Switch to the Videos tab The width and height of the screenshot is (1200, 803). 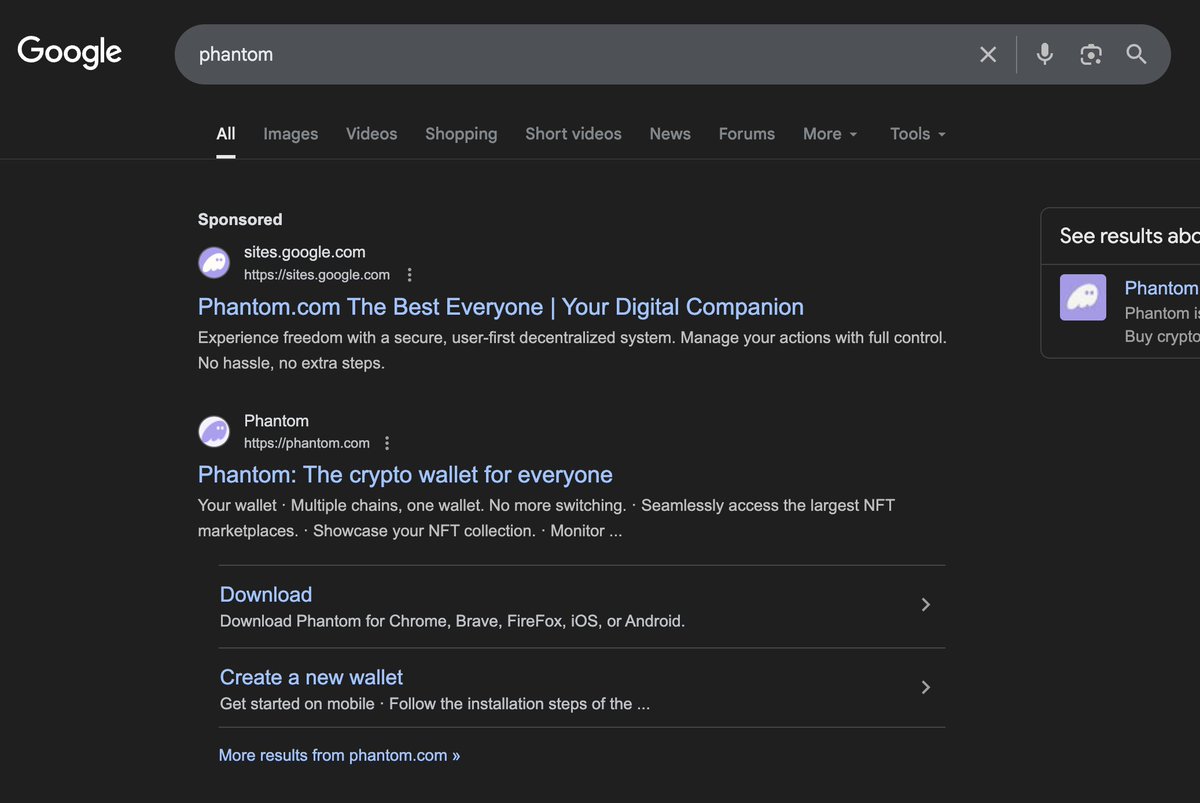372,134
